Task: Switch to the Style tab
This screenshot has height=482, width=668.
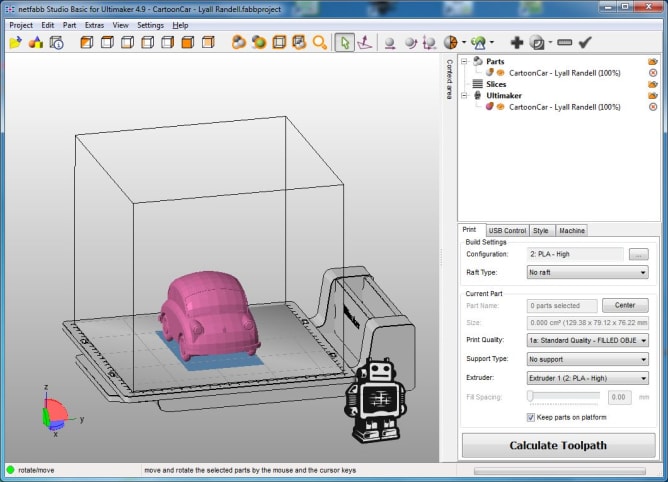Action: point(541,231)
